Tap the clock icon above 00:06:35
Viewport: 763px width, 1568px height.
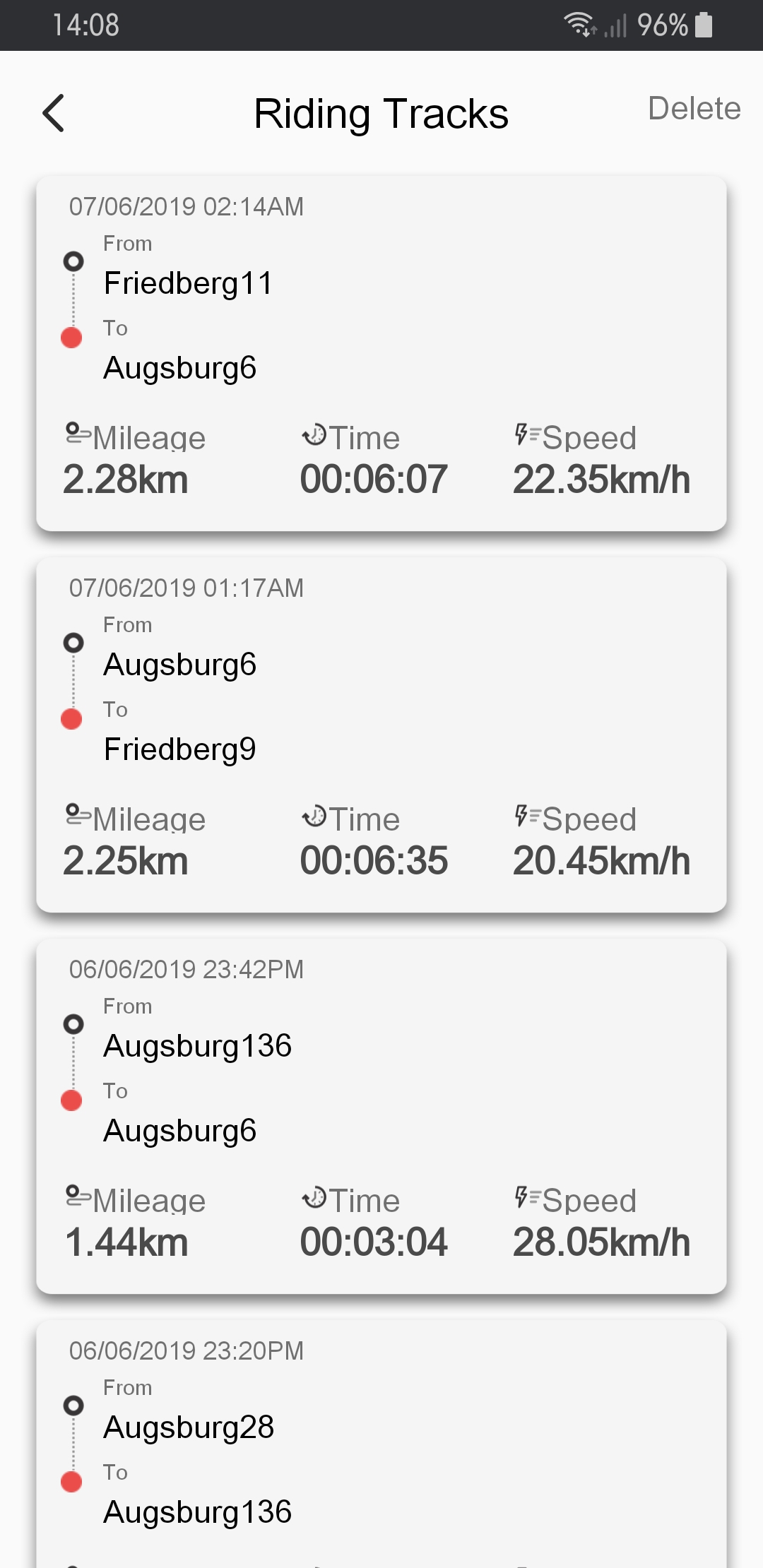click(314, 816)
